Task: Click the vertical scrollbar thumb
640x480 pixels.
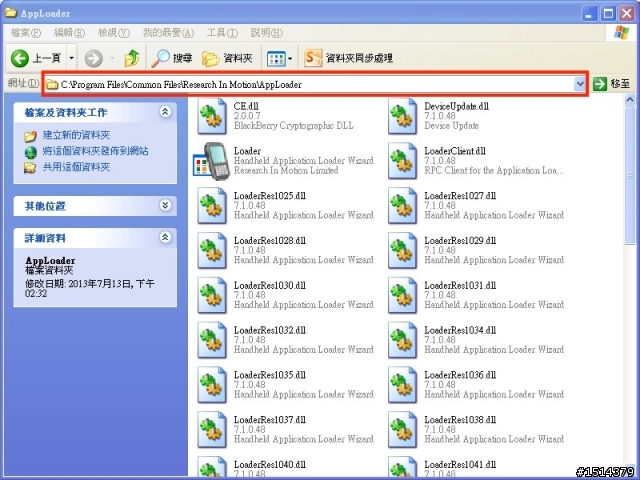Action: (630, 176)
